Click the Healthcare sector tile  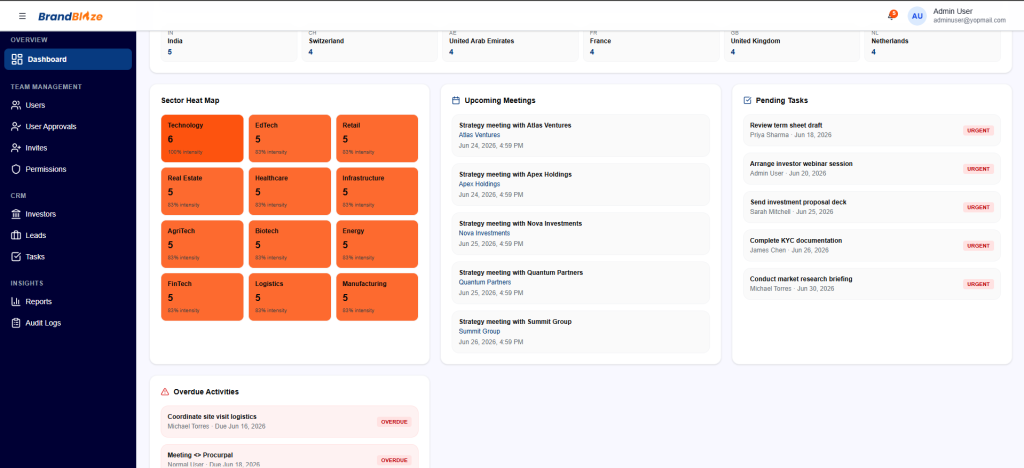pyautogui.click(x=290, y=191)
